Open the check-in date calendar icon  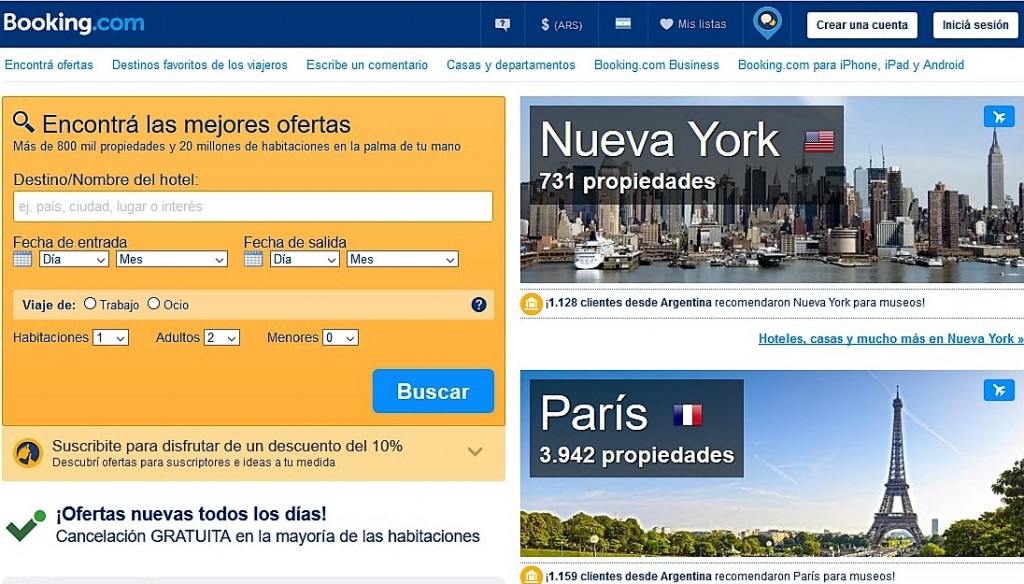tap(23, 259)
